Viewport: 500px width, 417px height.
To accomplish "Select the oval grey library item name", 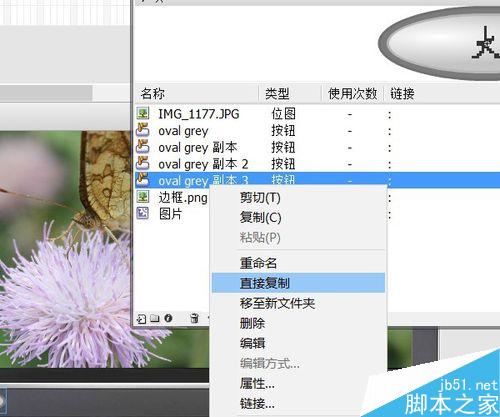I will click(x=183, y=131).
